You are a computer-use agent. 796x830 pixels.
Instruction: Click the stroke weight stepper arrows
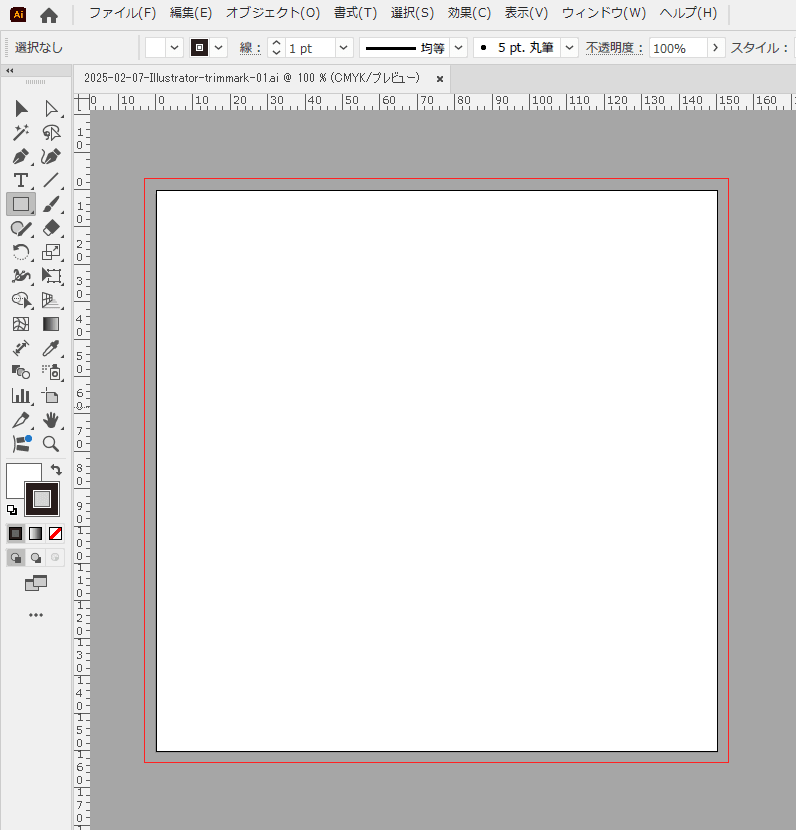(276, 48)
